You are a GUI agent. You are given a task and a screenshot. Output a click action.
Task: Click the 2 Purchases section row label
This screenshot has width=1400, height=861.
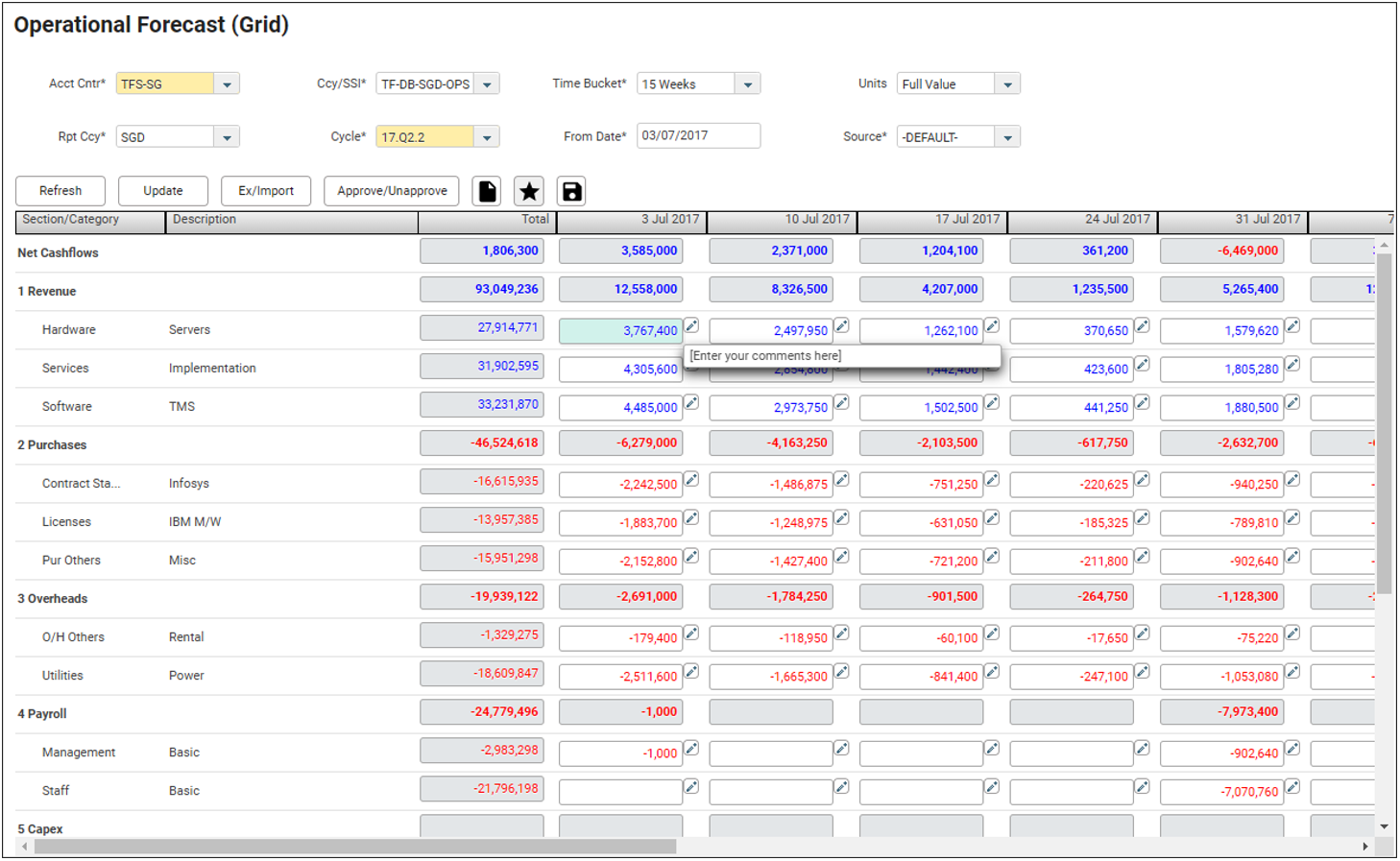(52, 445)
